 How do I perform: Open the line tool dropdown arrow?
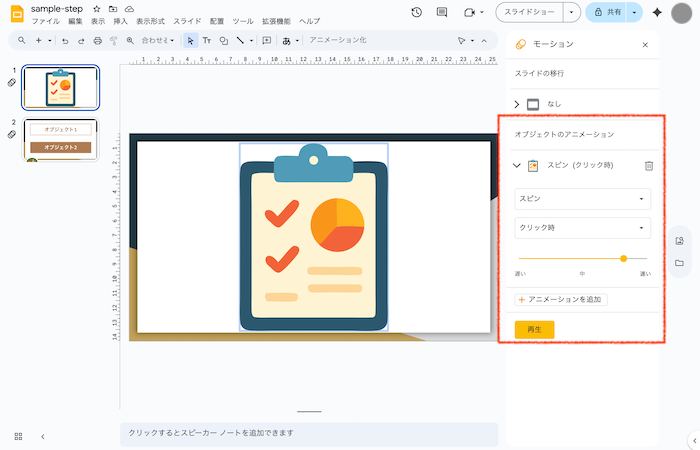[x=251, y=41]
